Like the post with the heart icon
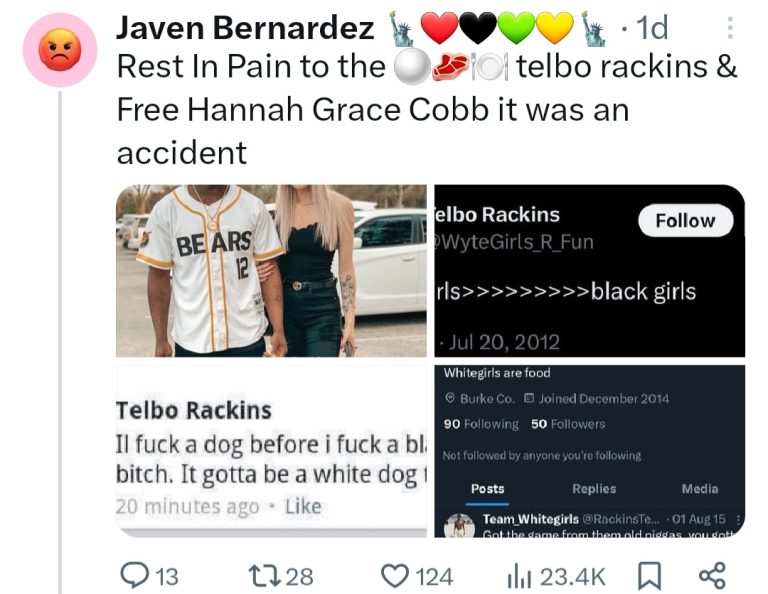Viewport: 768px width, 594px height. (x=395, y=576)
